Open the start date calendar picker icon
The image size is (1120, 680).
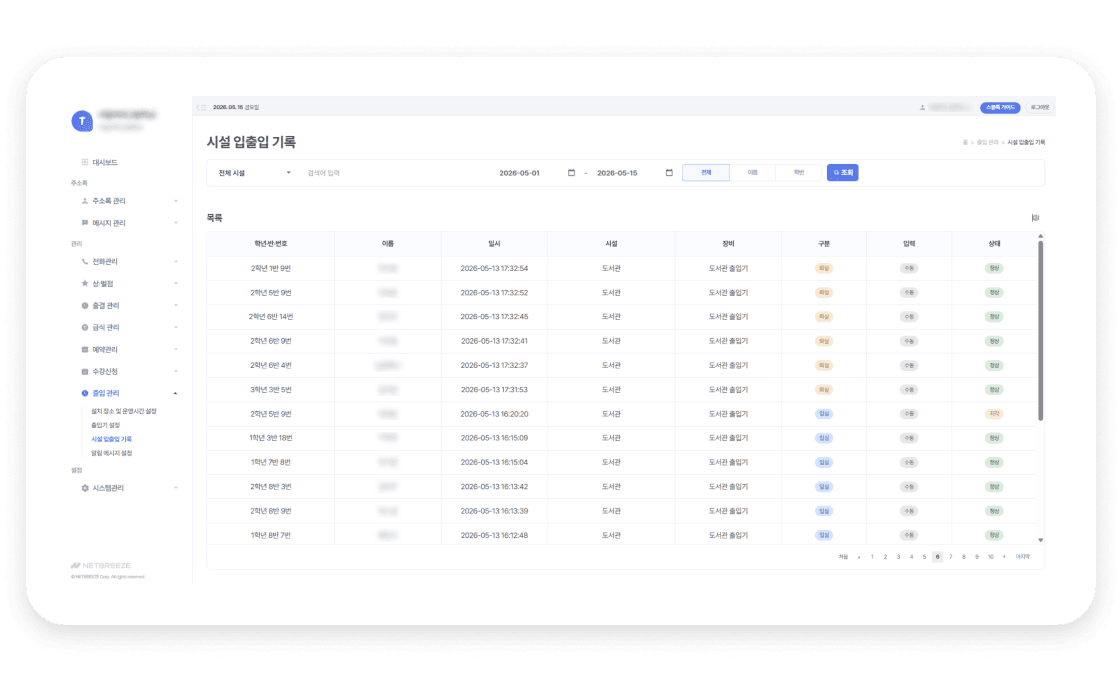[x=571, y=173]
